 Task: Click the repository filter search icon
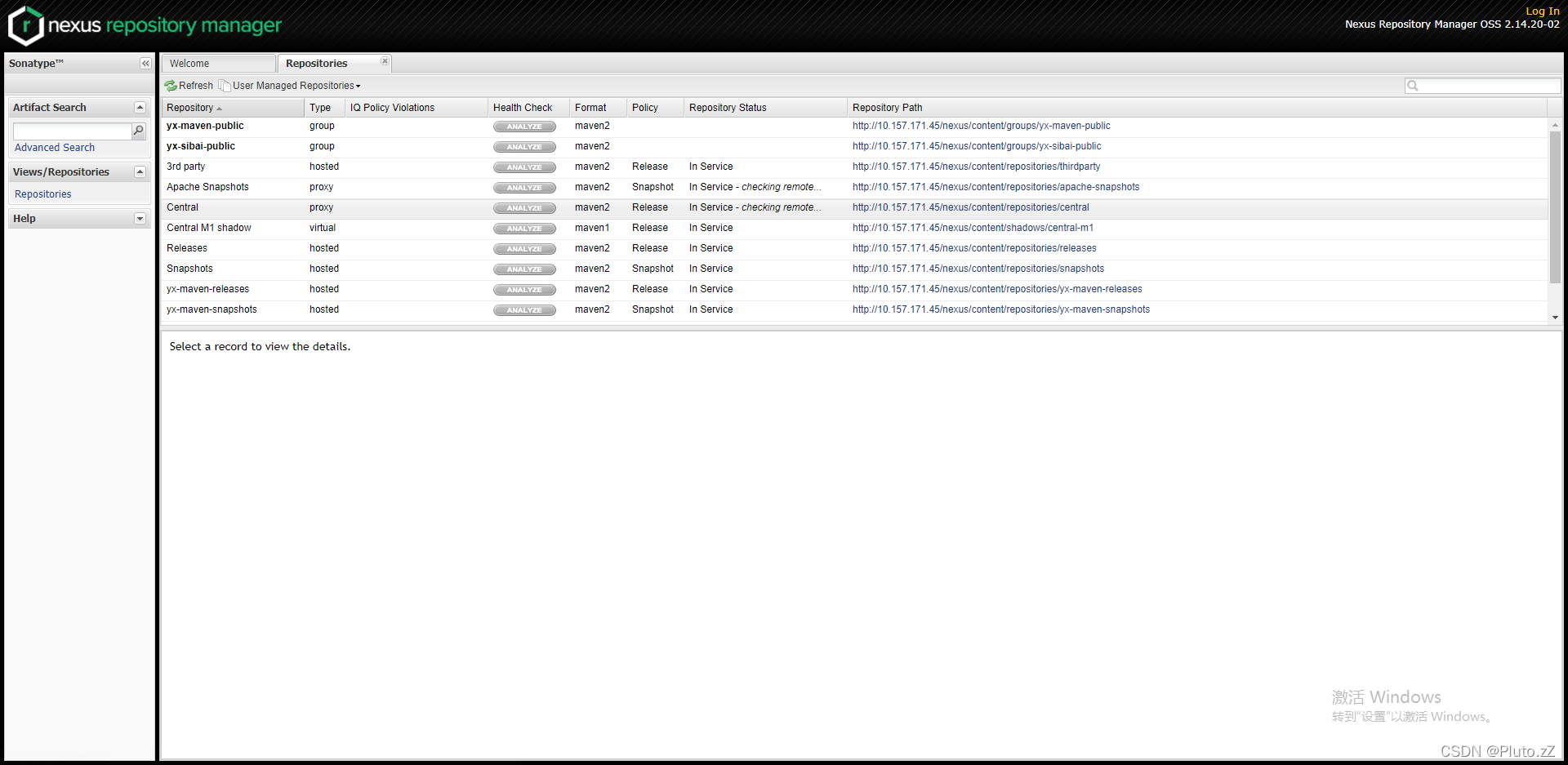[x=1413, y=86]
